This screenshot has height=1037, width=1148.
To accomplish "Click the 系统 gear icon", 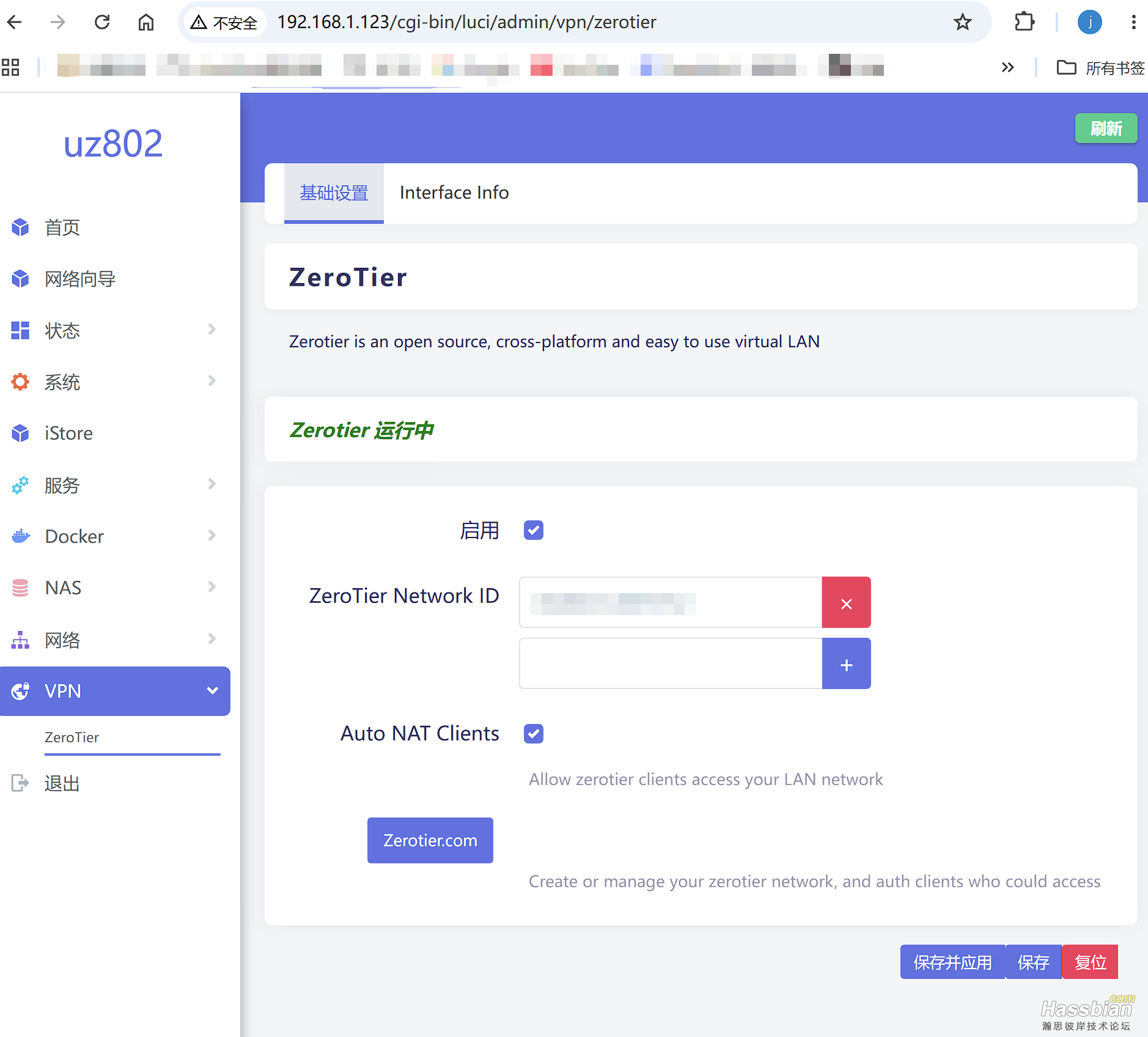I will (20, 382).
